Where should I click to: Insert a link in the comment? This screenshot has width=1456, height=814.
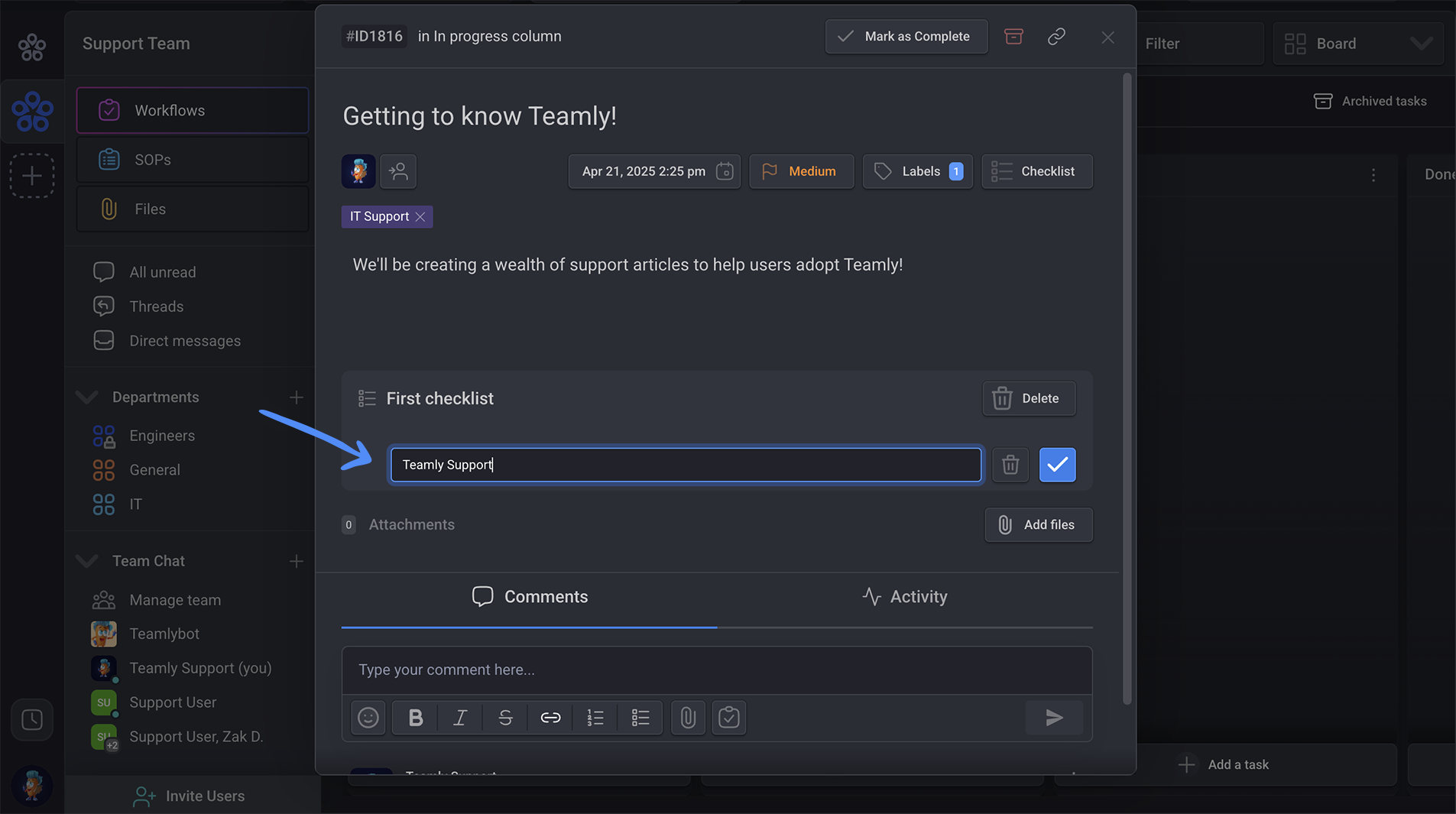(x=550, y=718)
